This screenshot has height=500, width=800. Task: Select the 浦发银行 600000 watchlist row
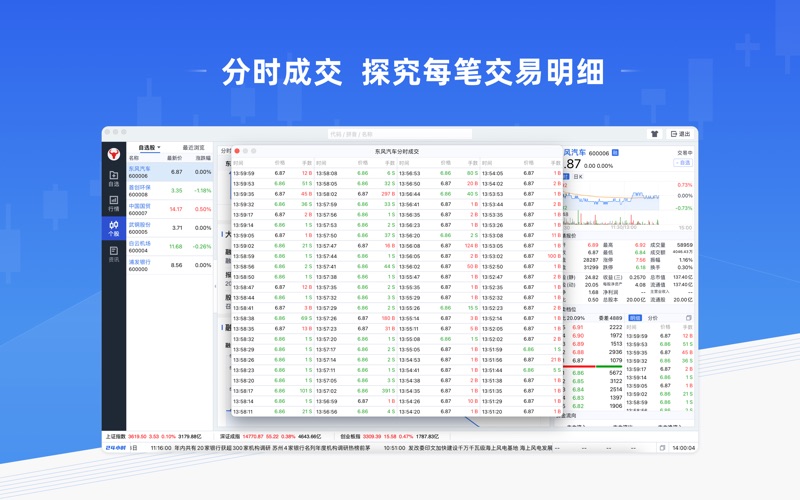coord(169,265)
